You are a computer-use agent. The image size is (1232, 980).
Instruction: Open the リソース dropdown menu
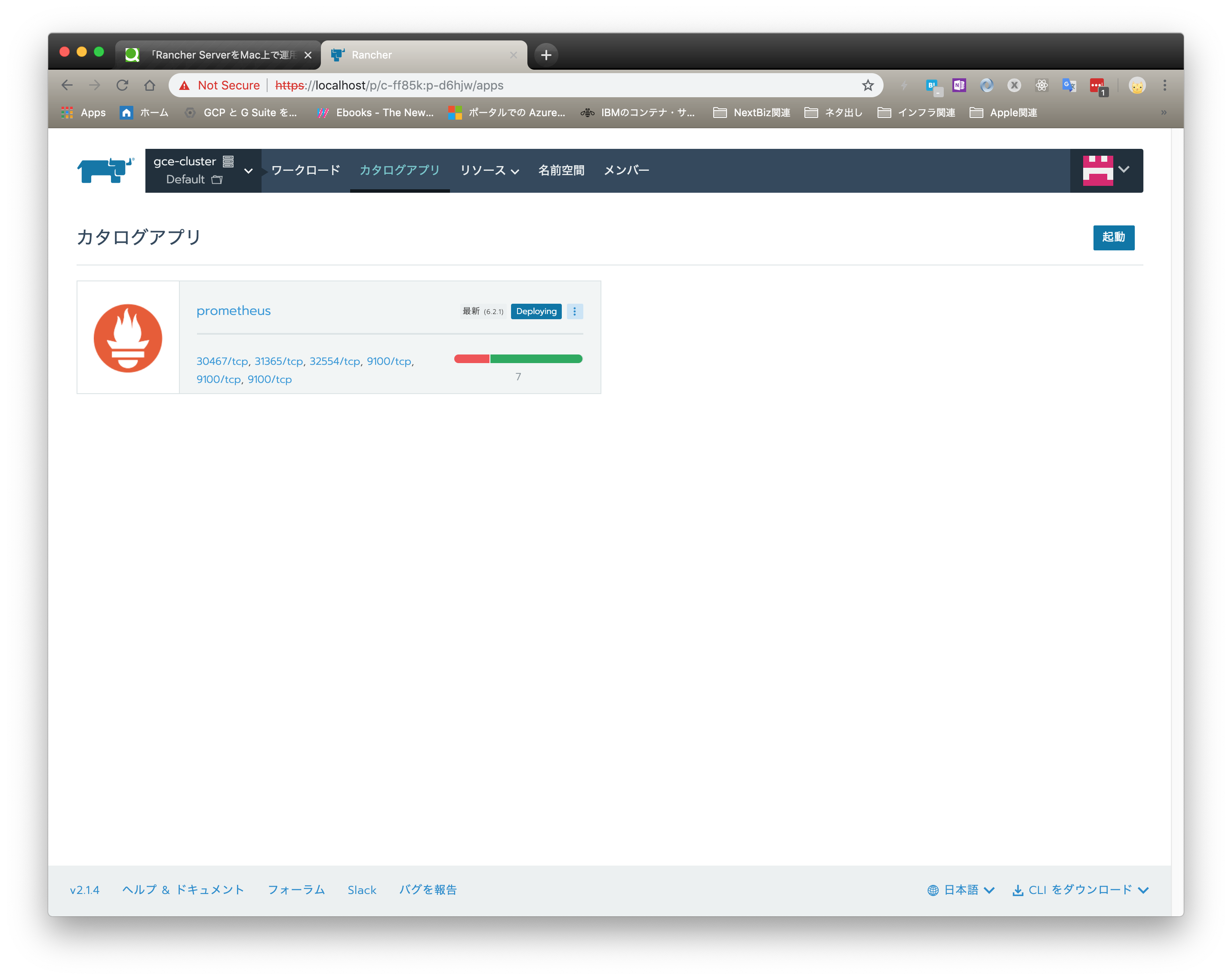pos(489,169)
